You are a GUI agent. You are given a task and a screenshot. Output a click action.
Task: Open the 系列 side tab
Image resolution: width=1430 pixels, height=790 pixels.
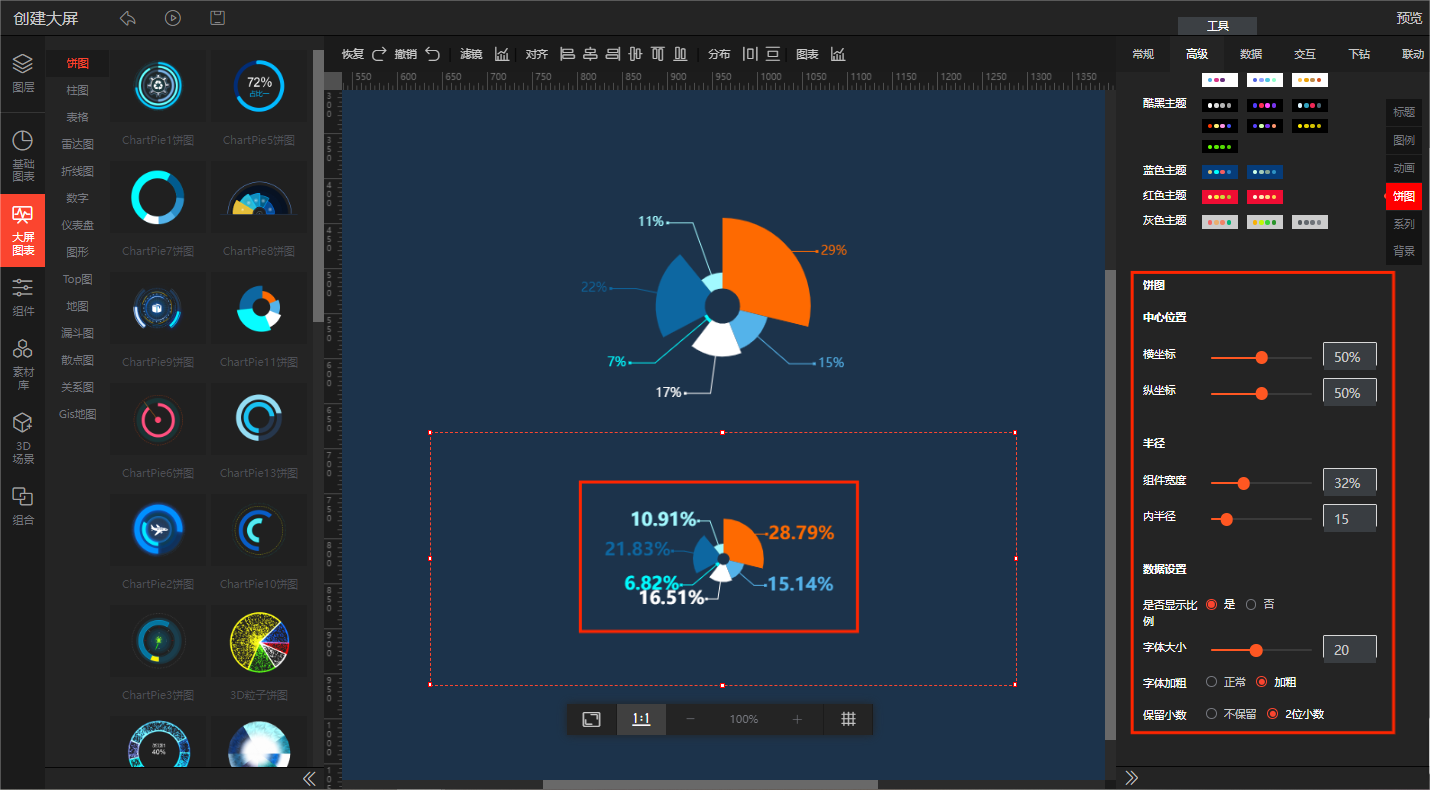pos(1404,224)
